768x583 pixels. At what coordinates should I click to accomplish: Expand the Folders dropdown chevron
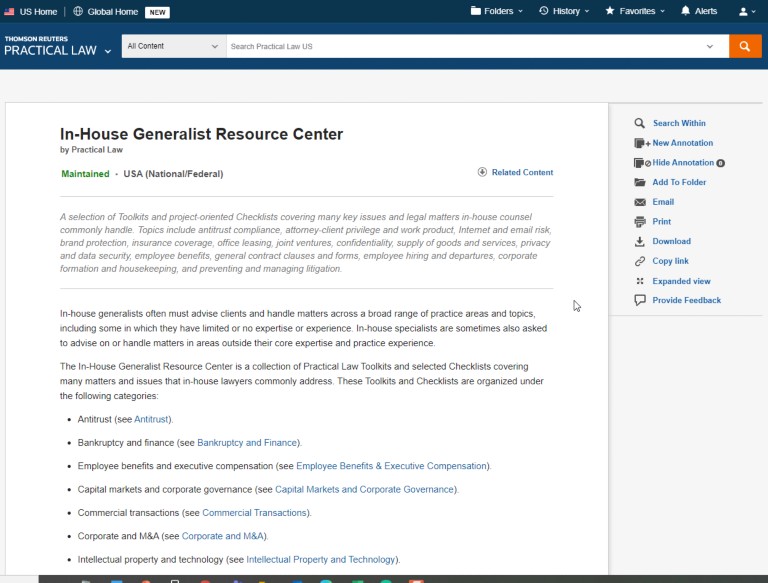520,11
